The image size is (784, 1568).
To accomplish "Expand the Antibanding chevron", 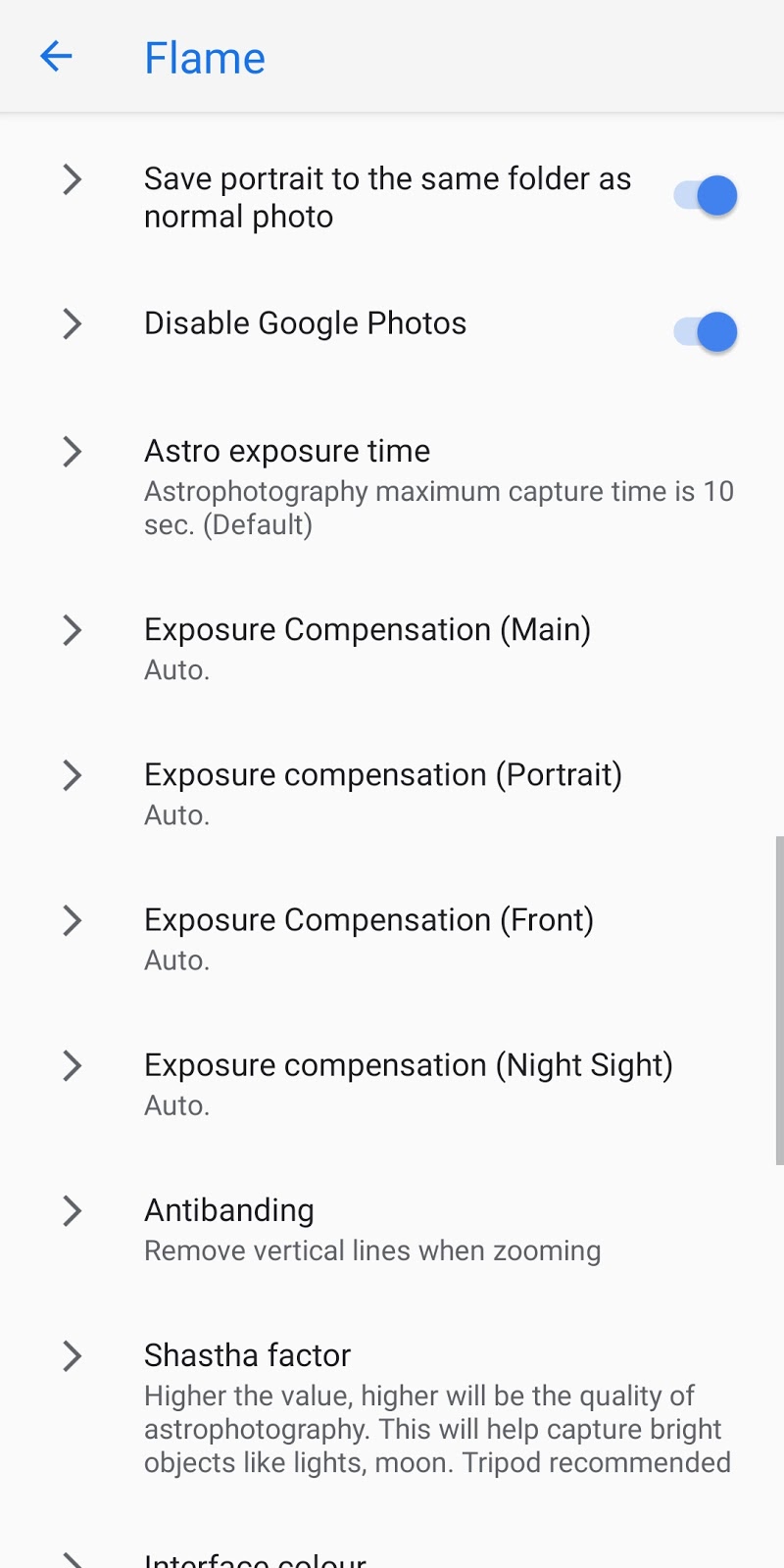I will [x=72, y=1211].
